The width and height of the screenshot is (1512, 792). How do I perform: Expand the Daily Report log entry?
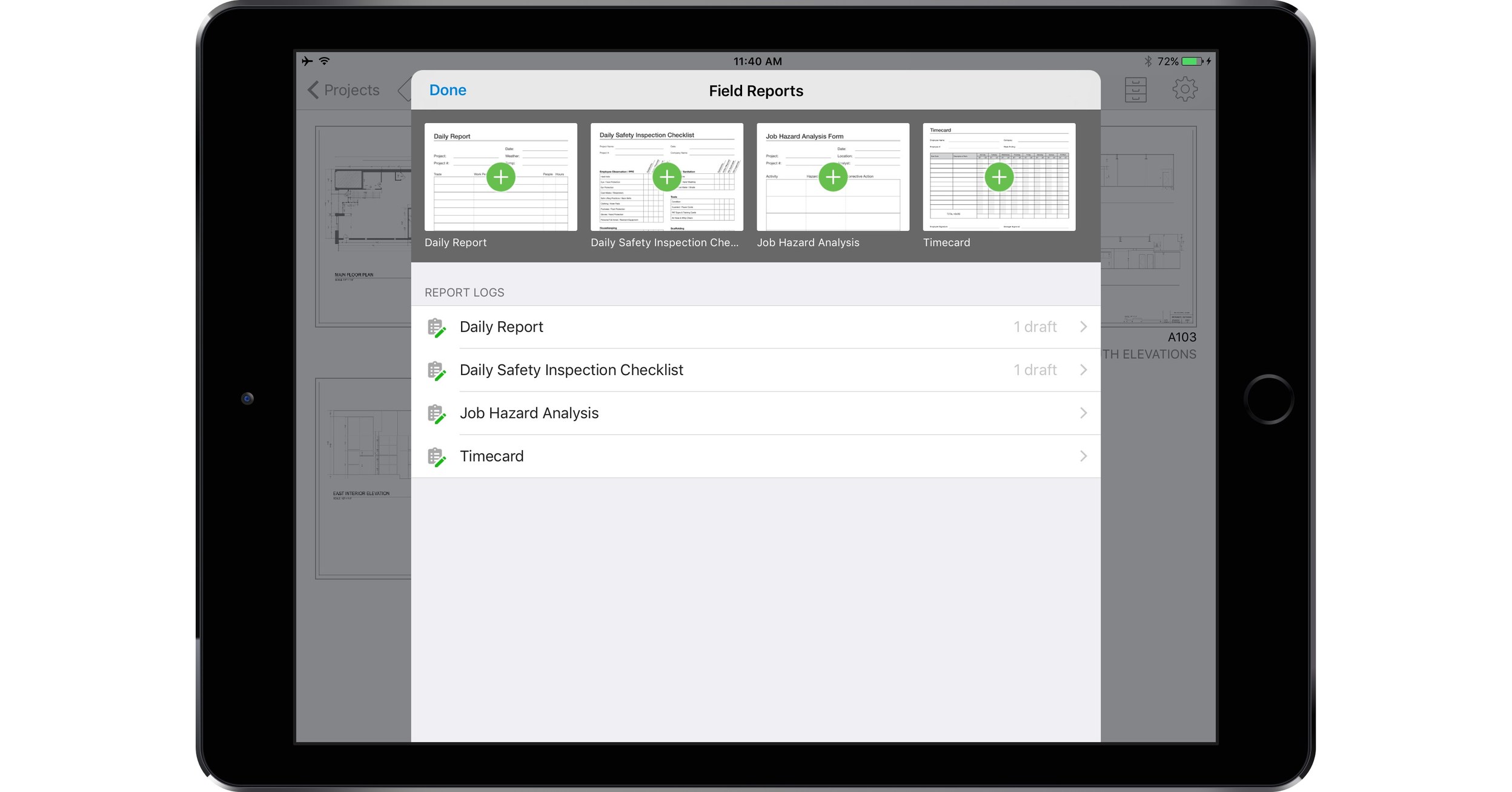(x=1084, y=327)
